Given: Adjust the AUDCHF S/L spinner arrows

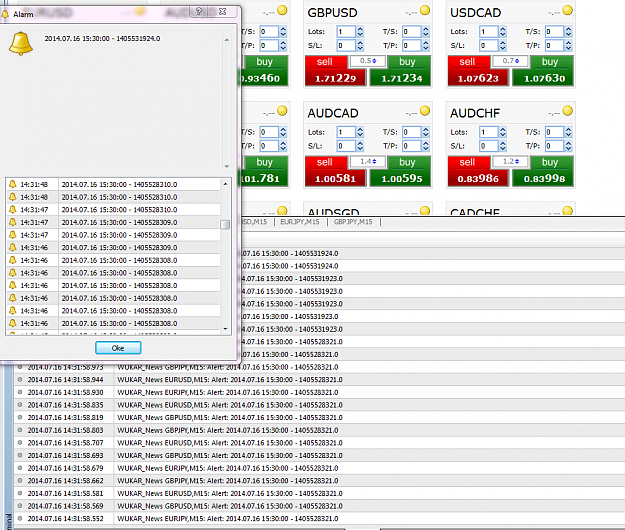Looking at the screenshot, I should point(503,146).
